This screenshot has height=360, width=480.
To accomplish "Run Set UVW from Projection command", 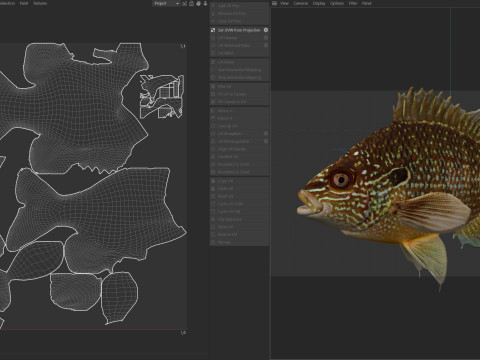I will coord(239,30).
